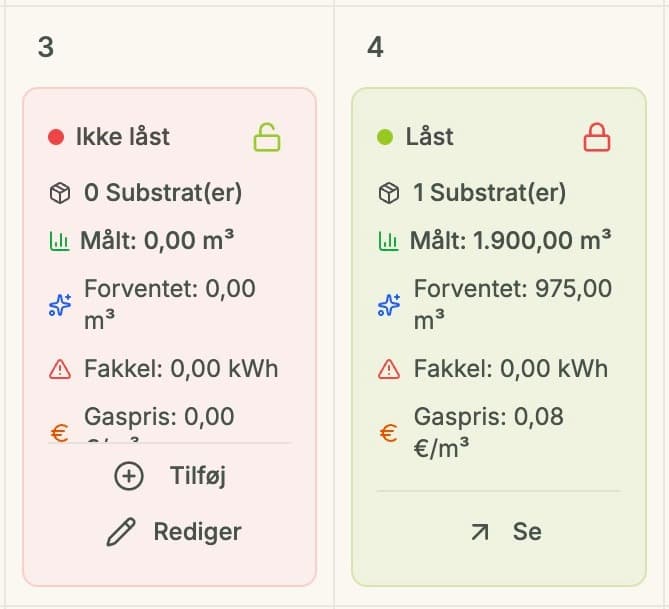This screenshot has width=669, height=609.
Task: Click the red locked padlock on card 4
Action: [597, 137]
